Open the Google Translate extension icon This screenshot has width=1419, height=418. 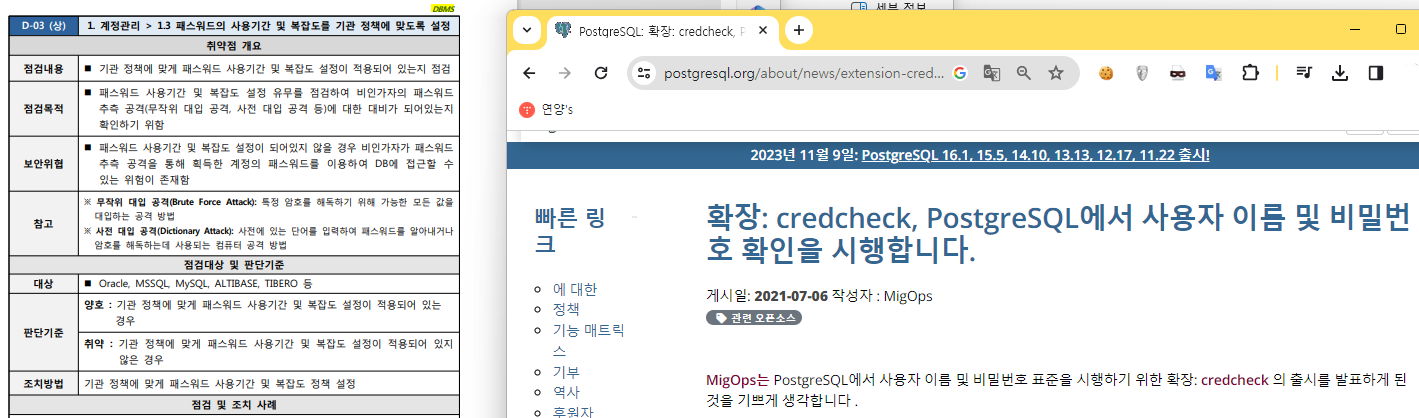coord(1212,73)
